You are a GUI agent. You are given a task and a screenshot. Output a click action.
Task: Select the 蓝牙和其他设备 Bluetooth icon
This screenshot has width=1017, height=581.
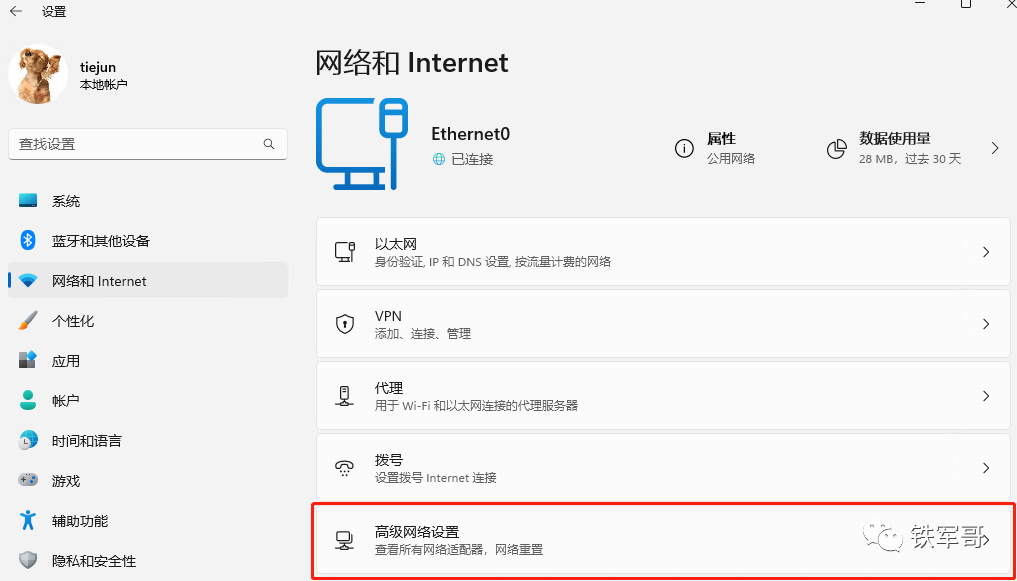[27, 240]
